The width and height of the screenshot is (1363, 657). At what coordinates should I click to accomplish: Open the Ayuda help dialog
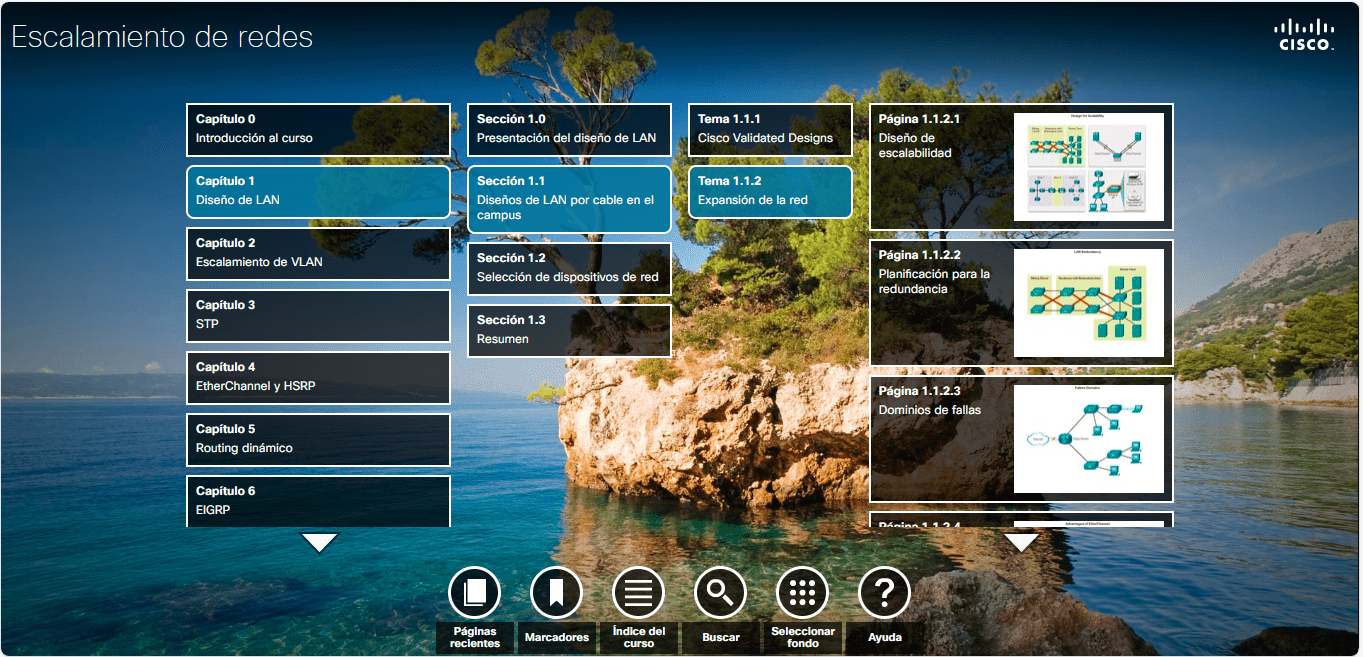point(884,592)
